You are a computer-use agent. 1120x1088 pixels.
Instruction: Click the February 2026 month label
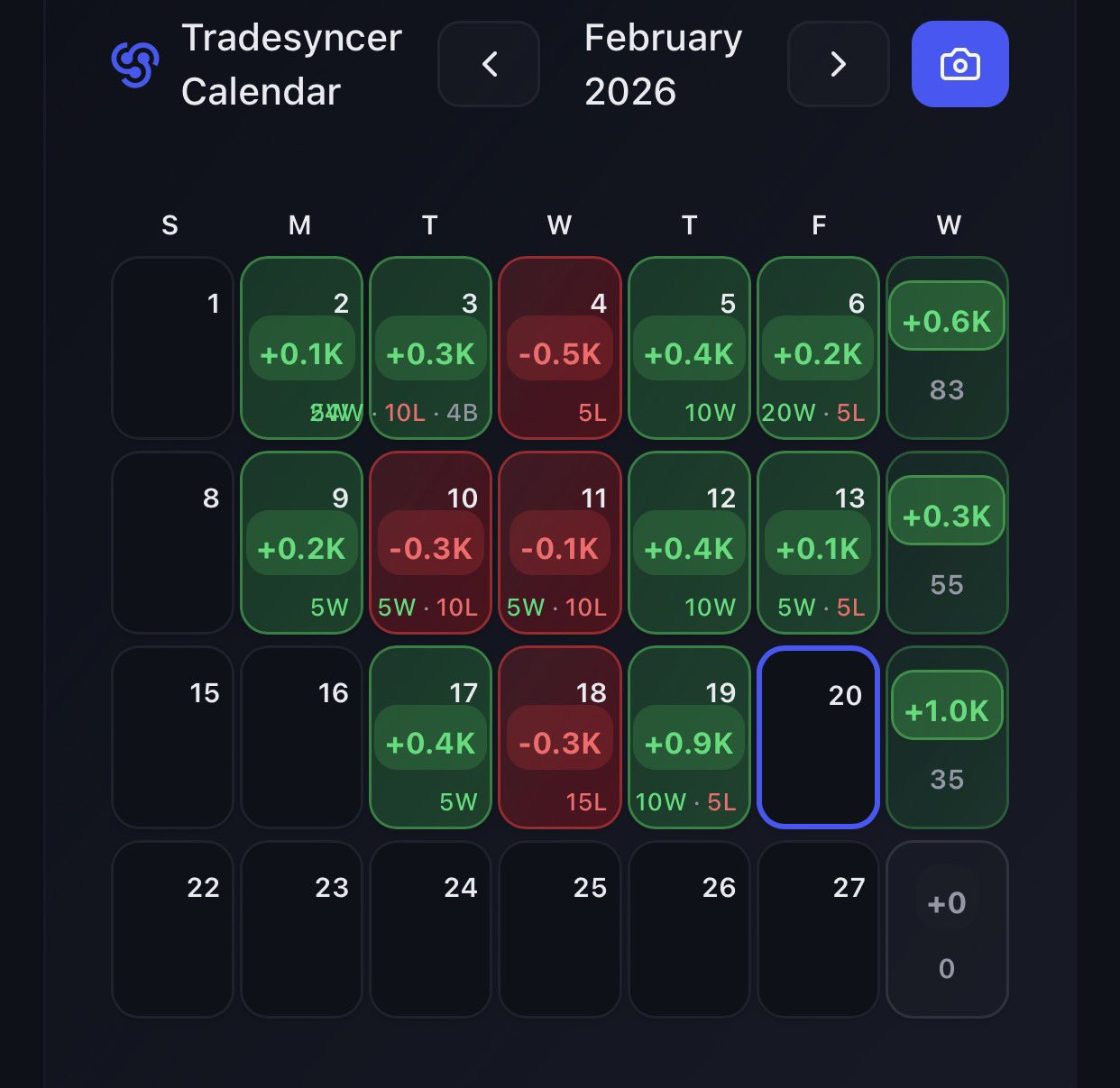coord(663,64)
